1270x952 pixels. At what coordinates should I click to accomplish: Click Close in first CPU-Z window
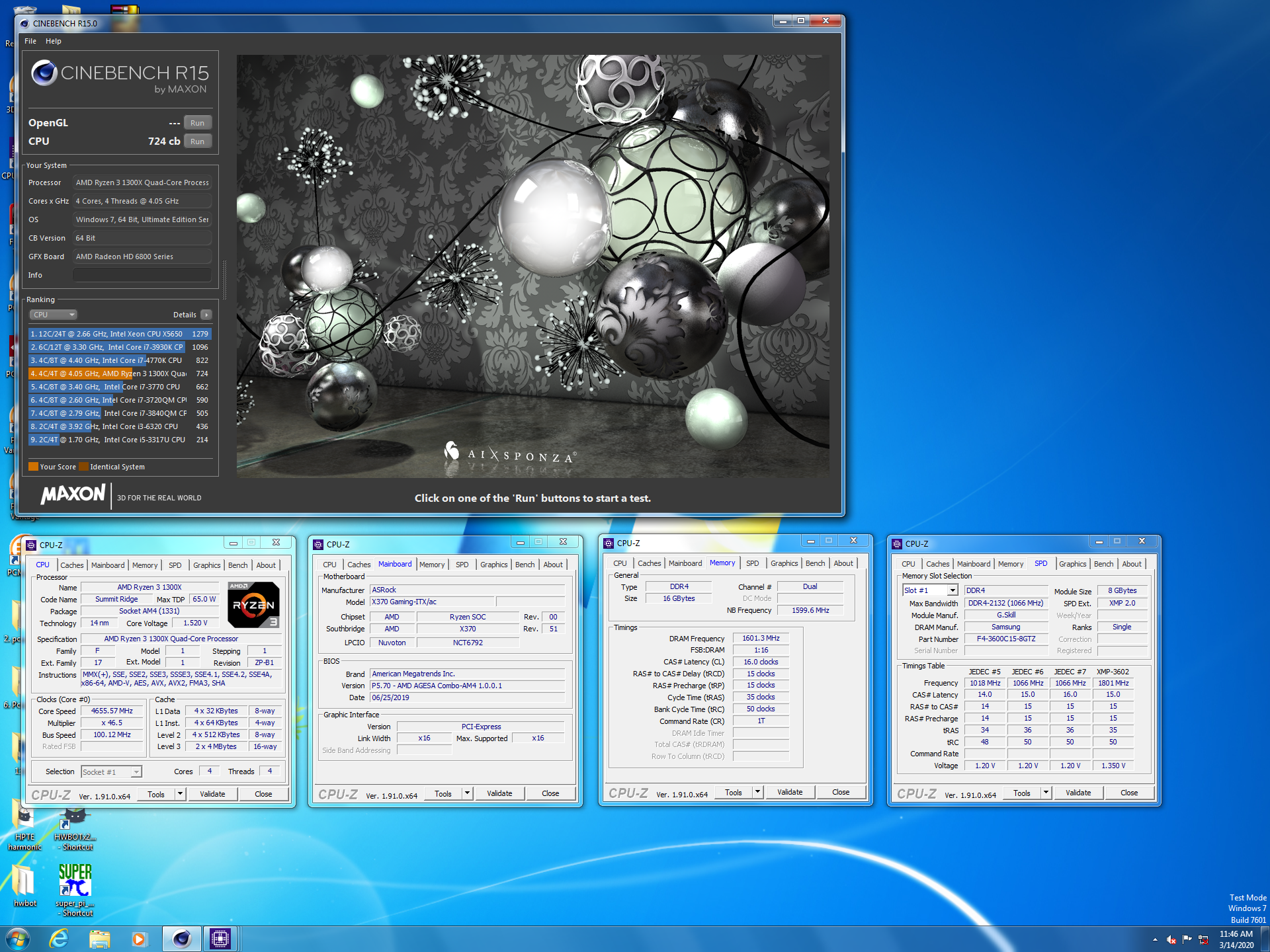[263, 794]
